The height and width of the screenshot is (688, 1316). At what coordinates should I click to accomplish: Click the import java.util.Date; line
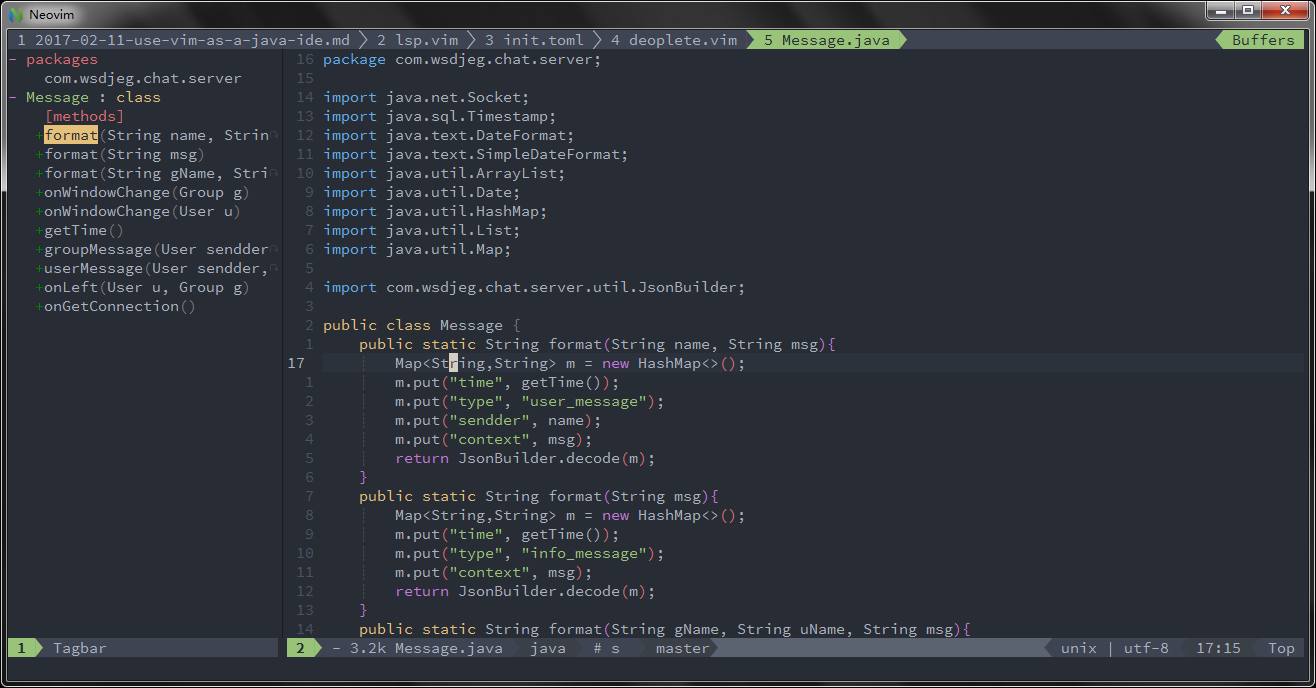point(421,192)
